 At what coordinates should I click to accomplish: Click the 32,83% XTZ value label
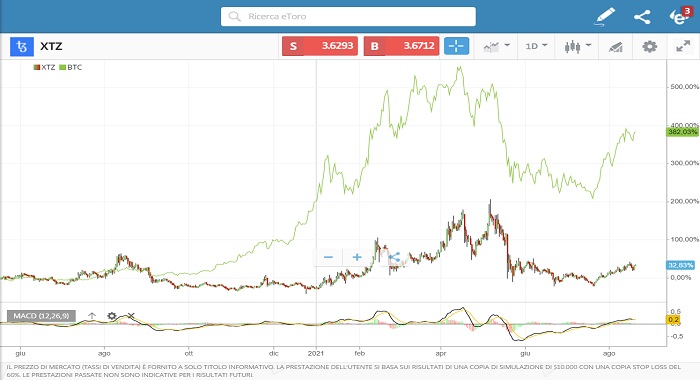pos(681,265)
